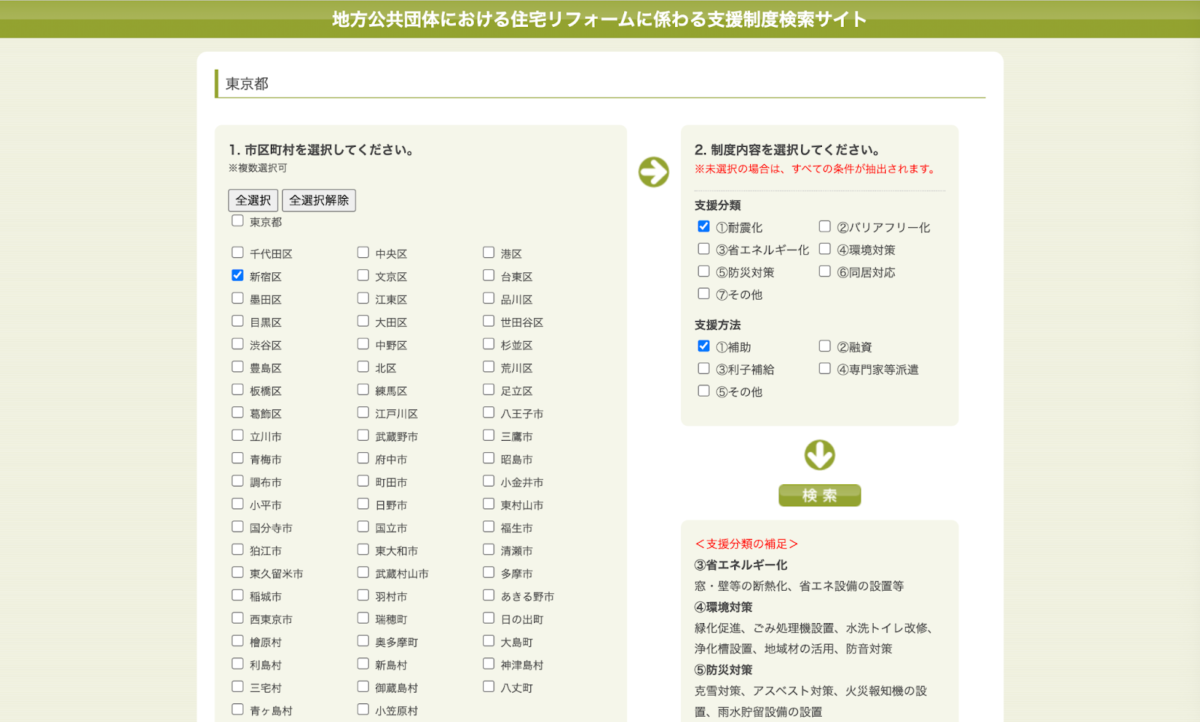Screen dimensions: 1200x722
Task: Enable the ②融資 checkbox
Action: click(x=824, y=345)
